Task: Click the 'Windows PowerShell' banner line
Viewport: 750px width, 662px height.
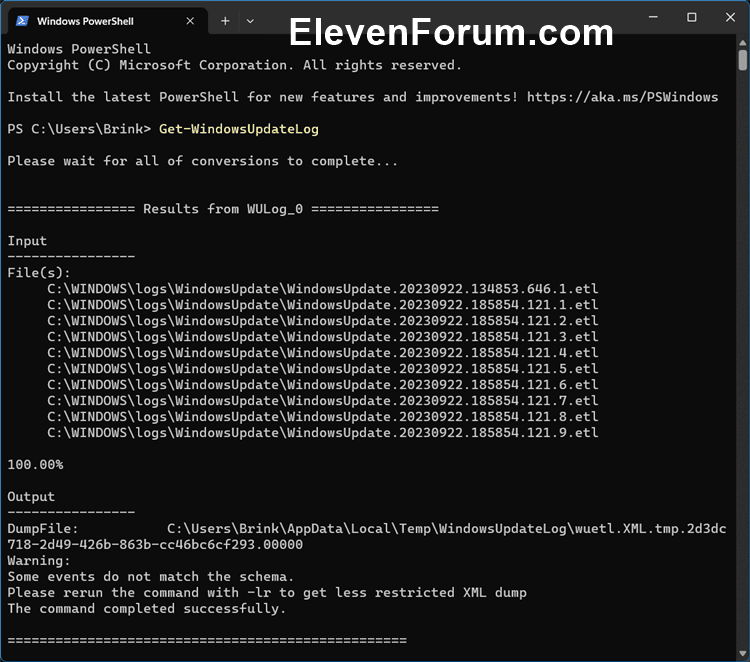Action: tap(79, 49)
